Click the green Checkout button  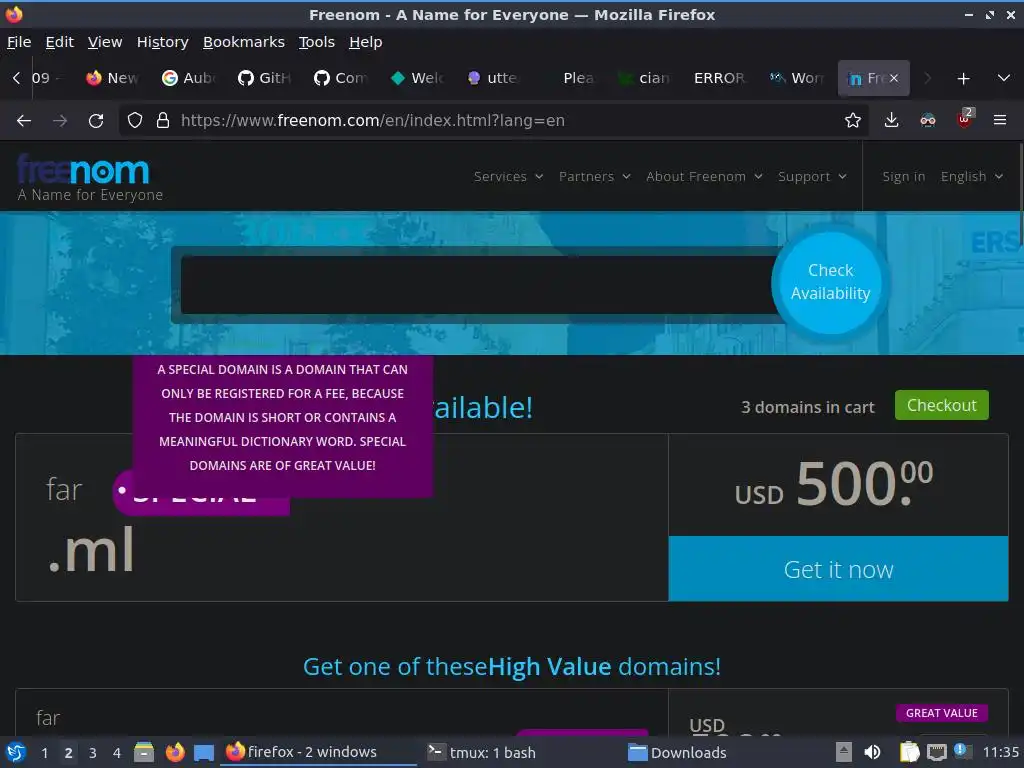[941, 405]
